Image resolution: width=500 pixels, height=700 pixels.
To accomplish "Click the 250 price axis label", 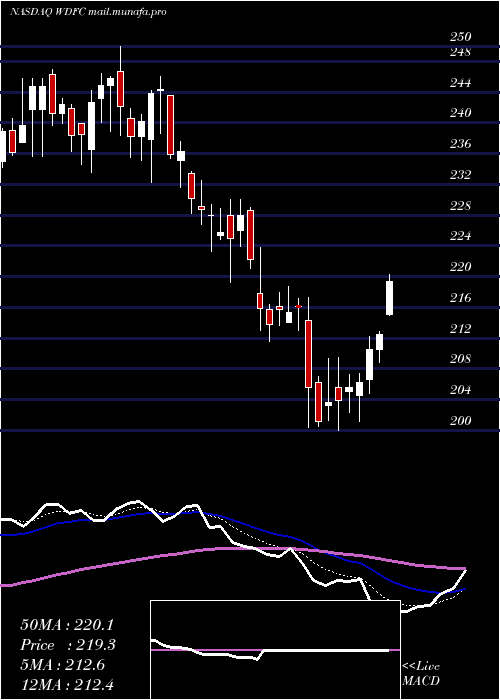I will pos(461,37).
